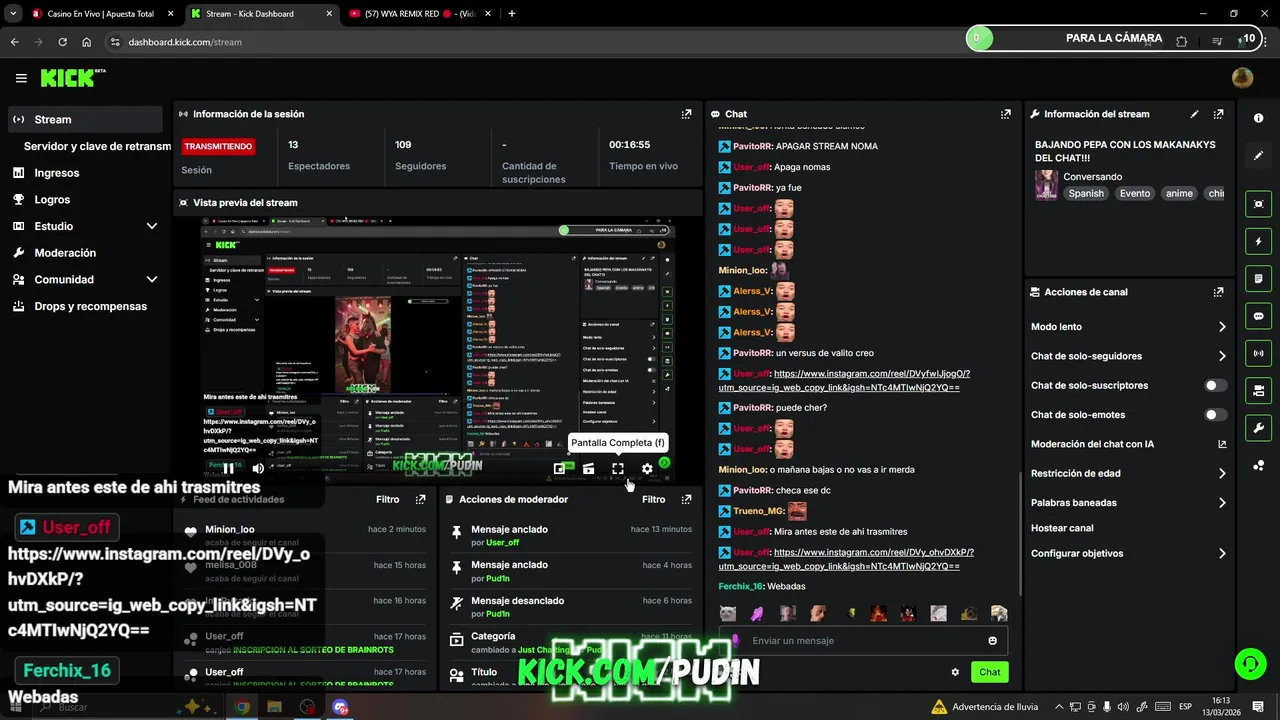Expand Modo lento options
1280x720 pixels.
1222,327
